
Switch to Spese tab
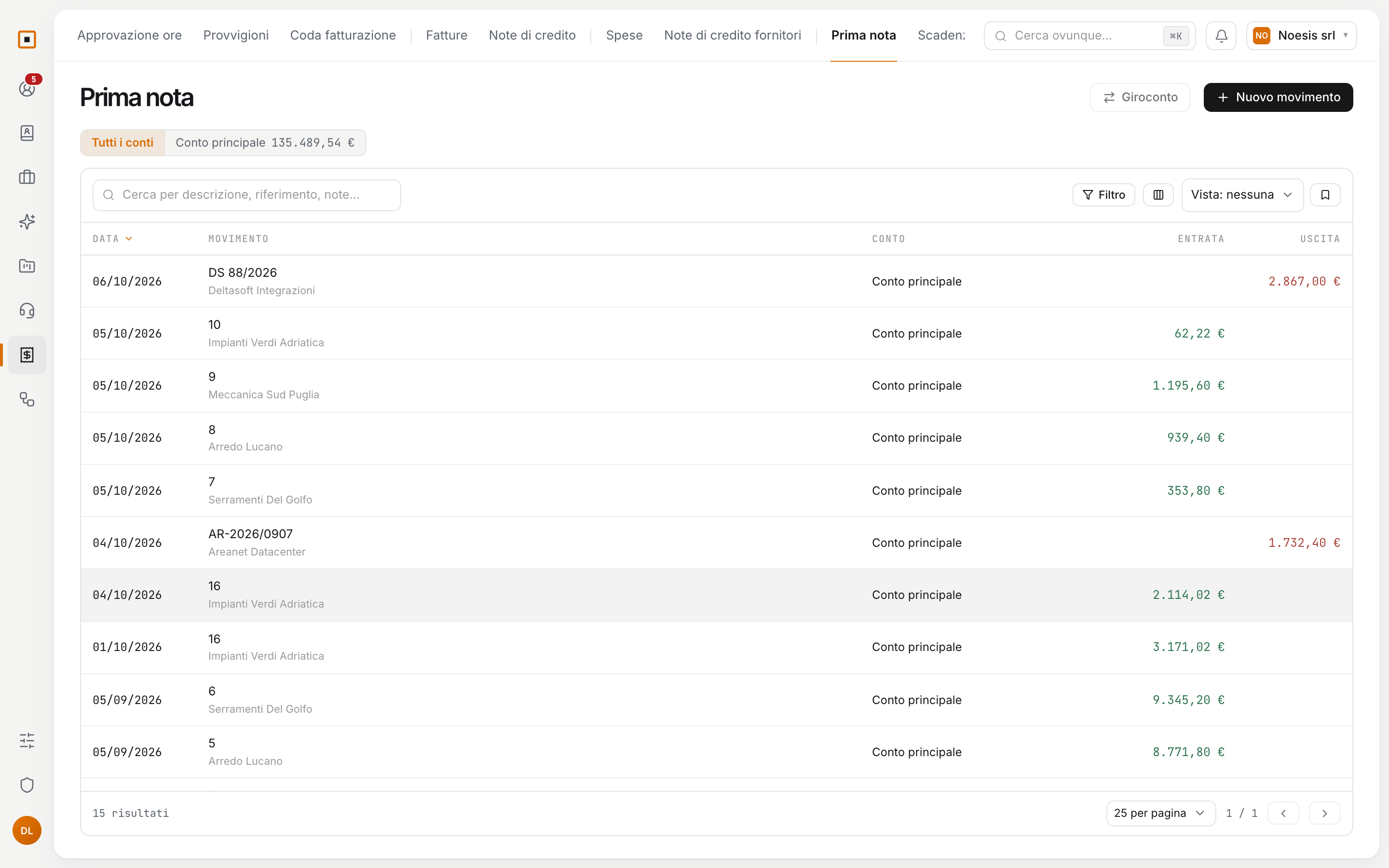pos(624,36)
